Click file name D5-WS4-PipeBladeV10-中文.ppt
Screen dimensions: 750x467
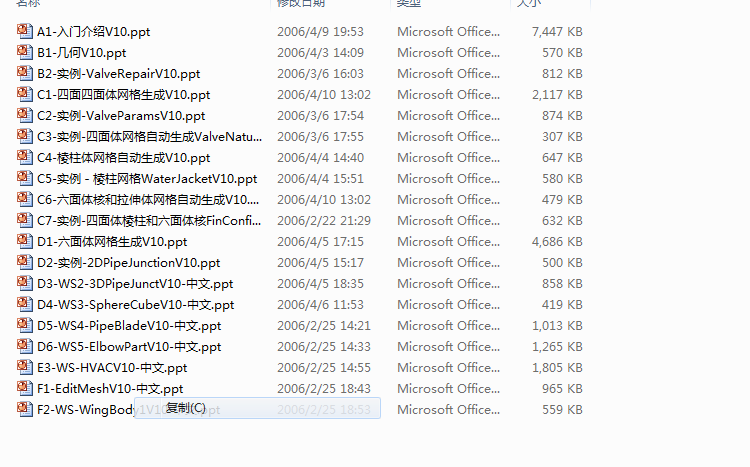point(129,326)
